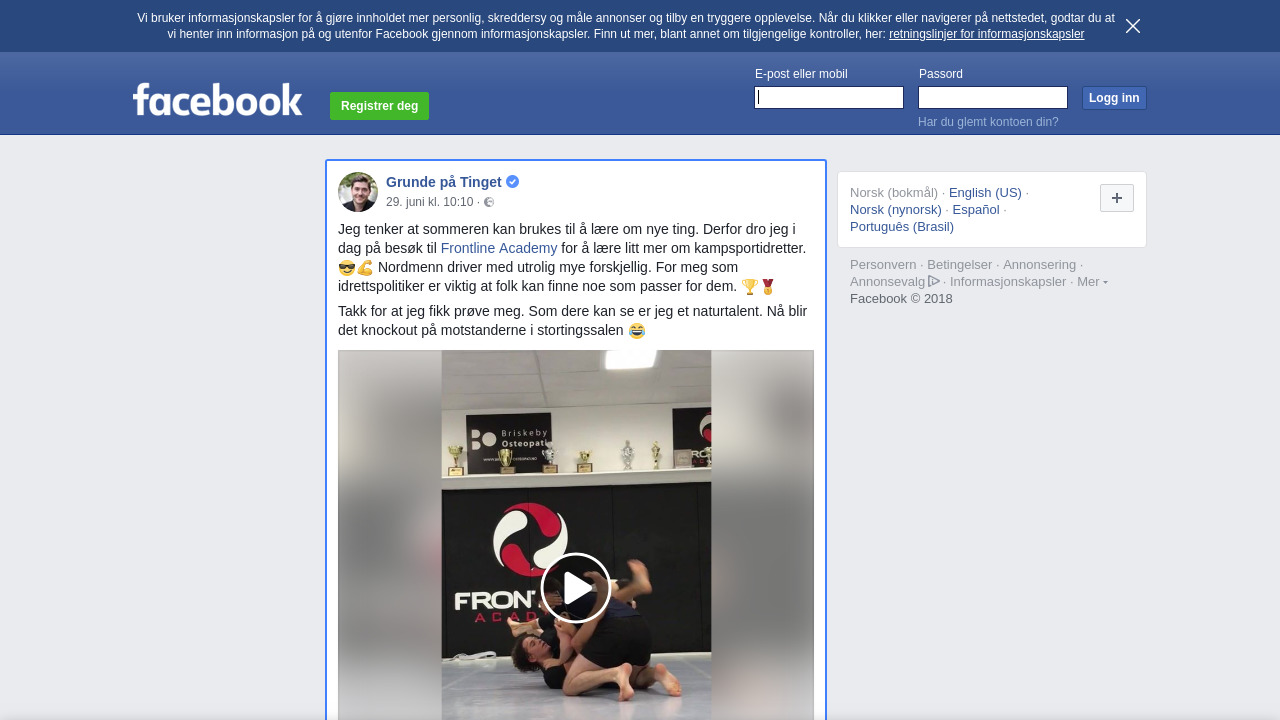The width and height of the screenshot is (1280, 720).
Task: Focus the E-post eller mobil field
Action: [x=829, y=97]
